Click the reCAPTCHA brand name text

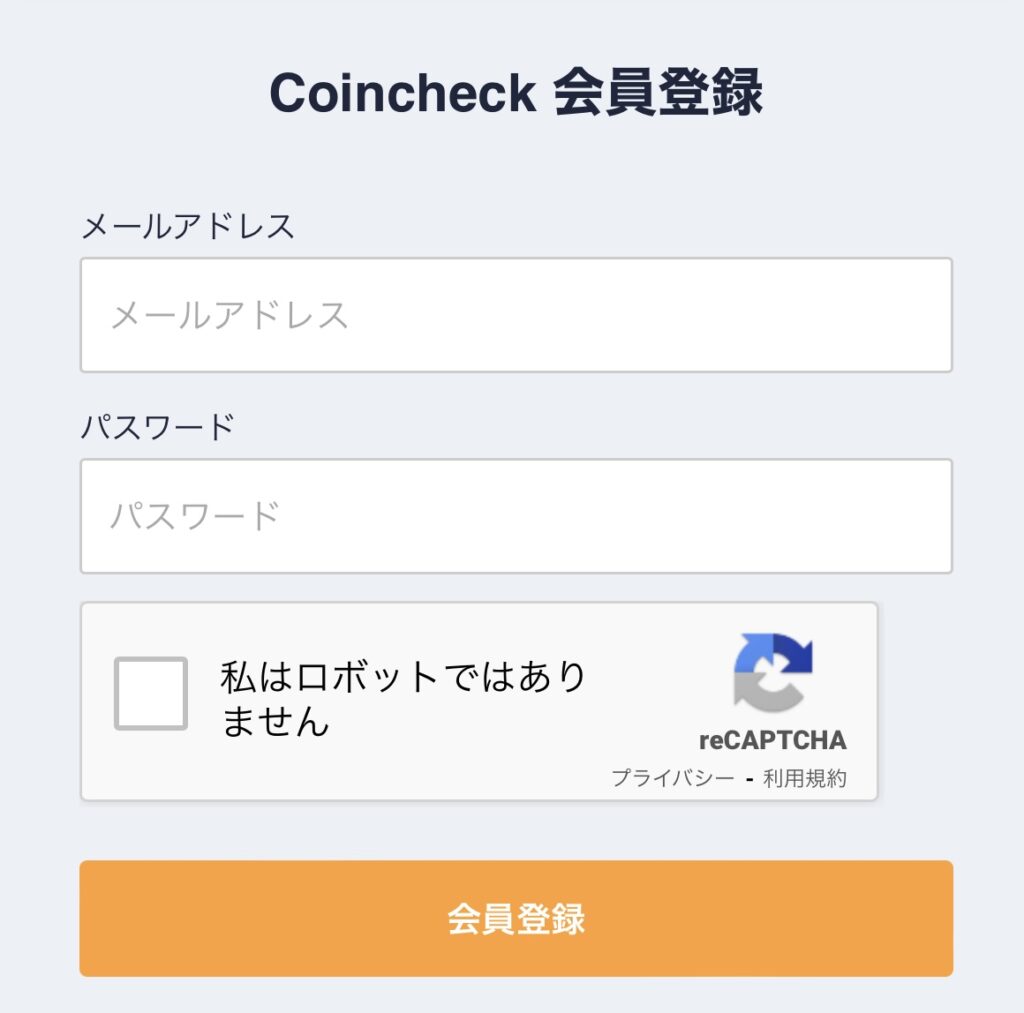(x=772, y=741)
